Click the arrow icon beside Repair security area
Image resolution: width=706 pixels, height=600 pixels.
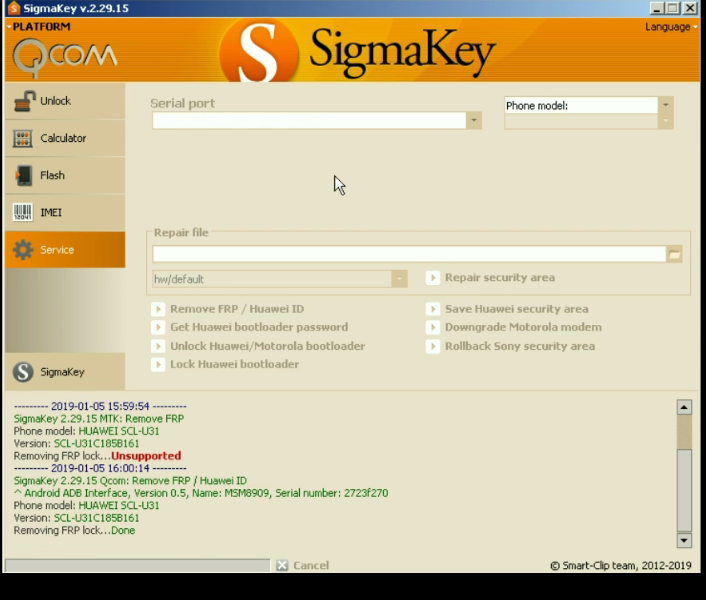[433, 277]
